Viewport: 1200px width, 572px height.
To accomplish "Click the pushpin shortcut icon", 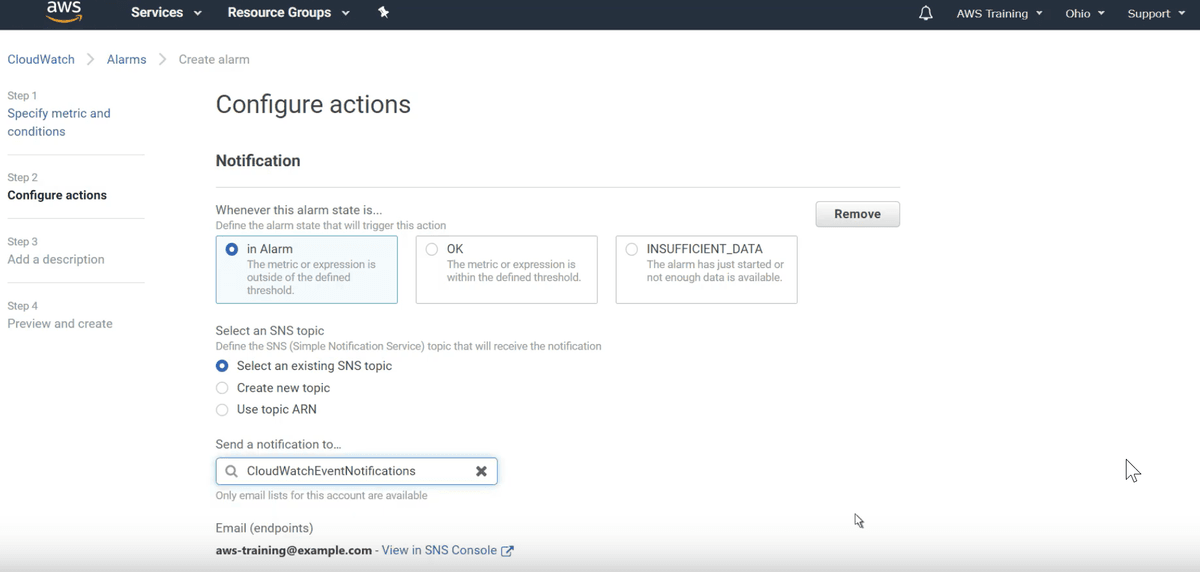I will (x=384, y=13).
